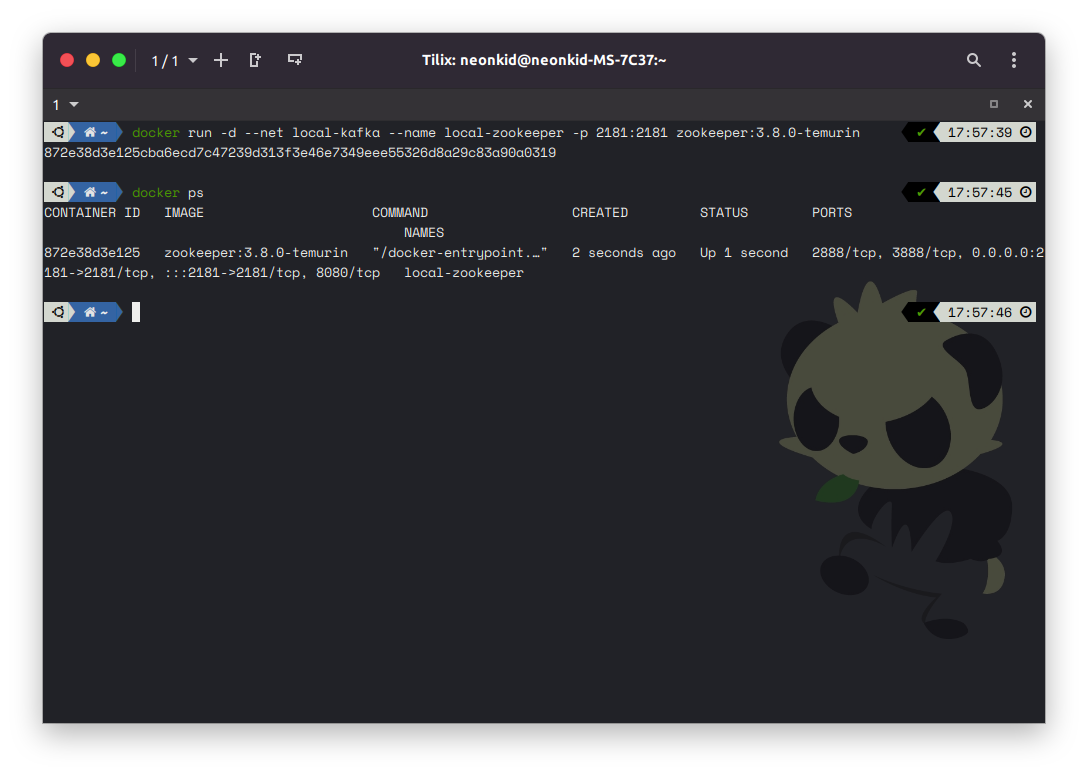1088x776 pixels.
Task: Click the 'CREATED' column header
Action: pyautogui.click(x=600, y=212)
